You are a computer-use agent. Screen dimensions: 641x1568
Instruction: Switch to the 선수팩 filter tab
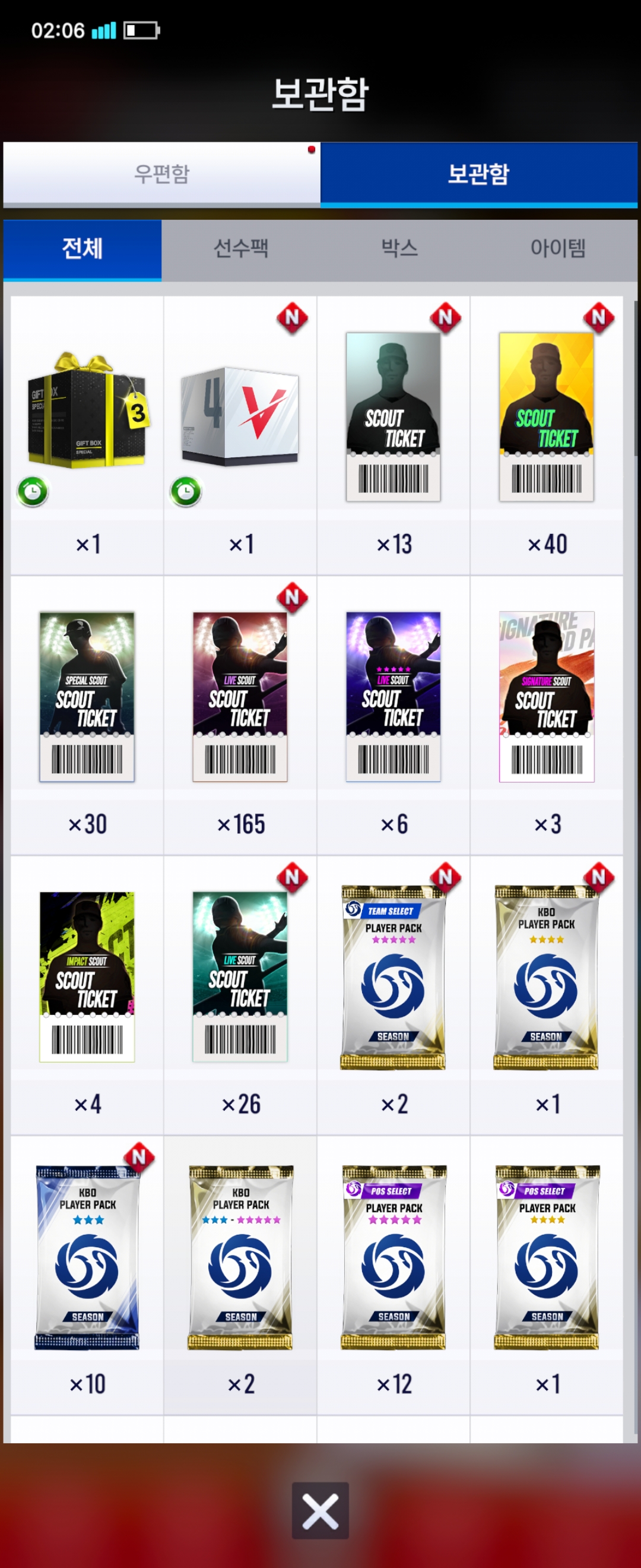[x=241, y=249]
